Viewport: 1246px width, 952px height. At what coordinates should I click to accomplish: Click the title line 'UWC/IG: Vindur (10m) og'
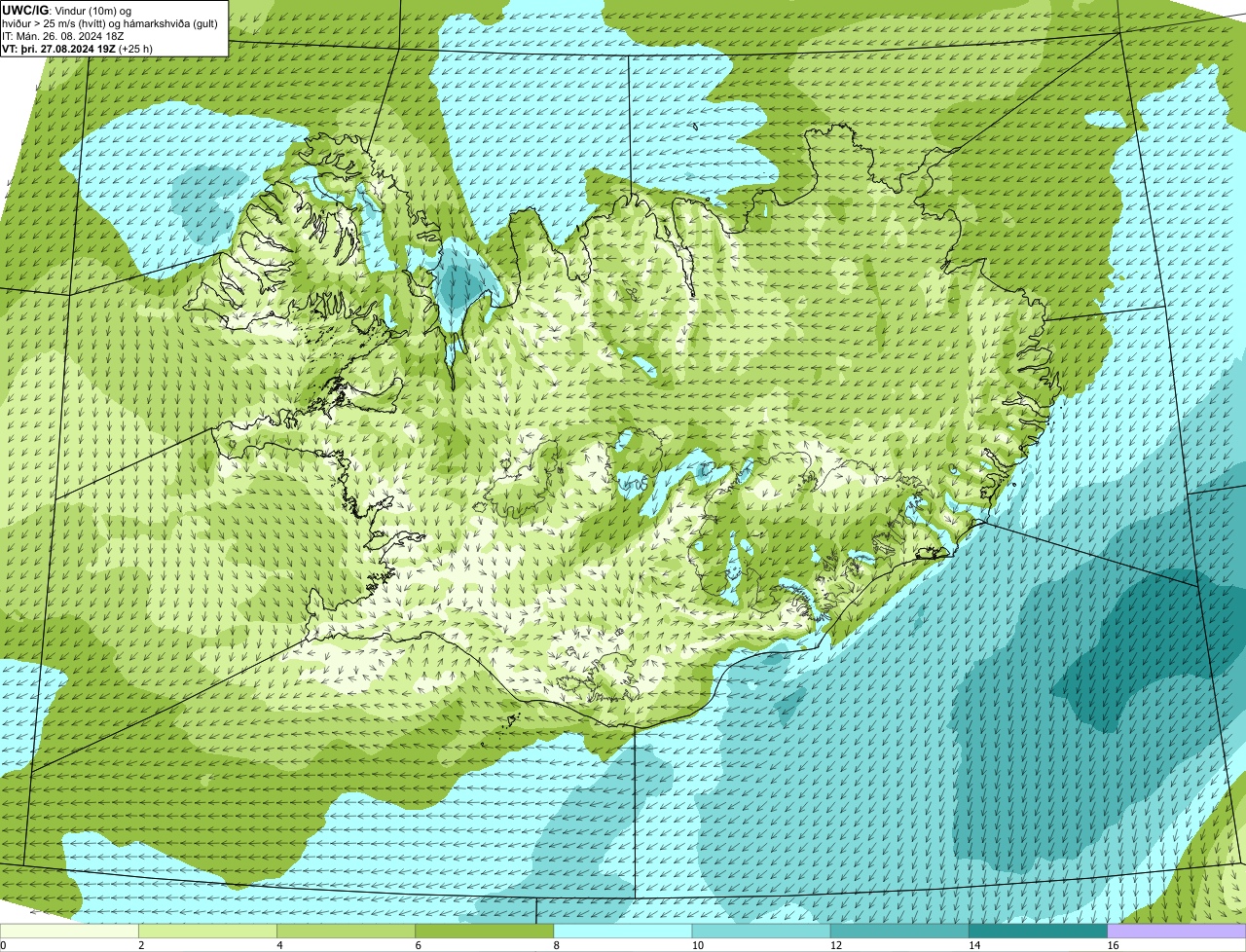(x=67, y=10)
